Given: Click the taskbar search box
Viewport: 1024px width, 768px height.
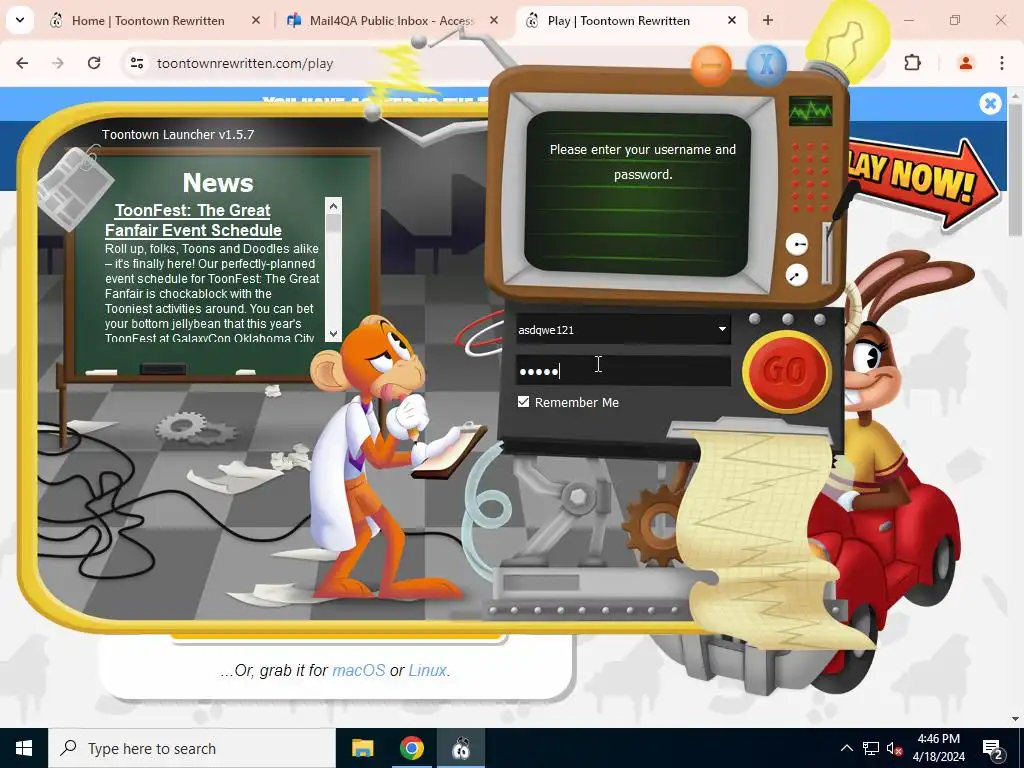Looking at the screenshot, I should 192,748.
